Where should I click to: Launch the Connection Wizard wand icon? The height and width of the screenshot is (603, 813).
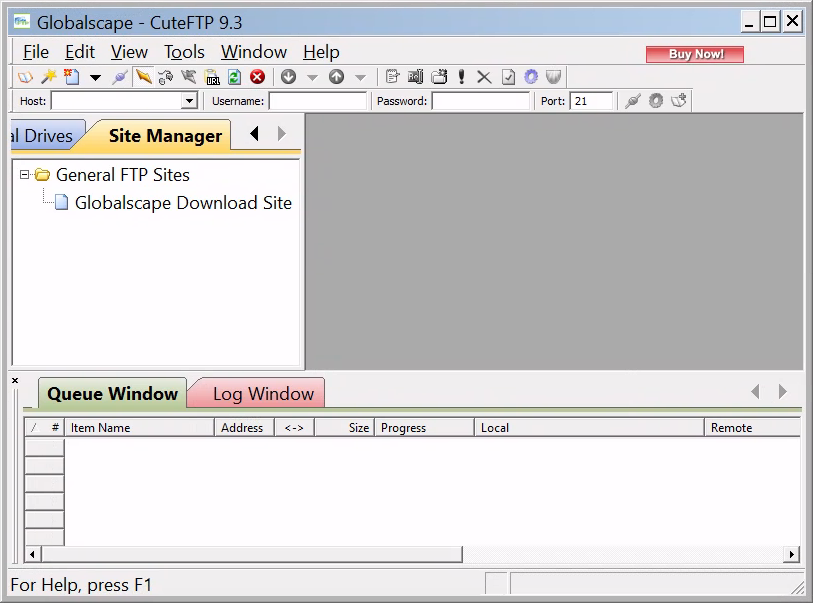click(49, 77)
